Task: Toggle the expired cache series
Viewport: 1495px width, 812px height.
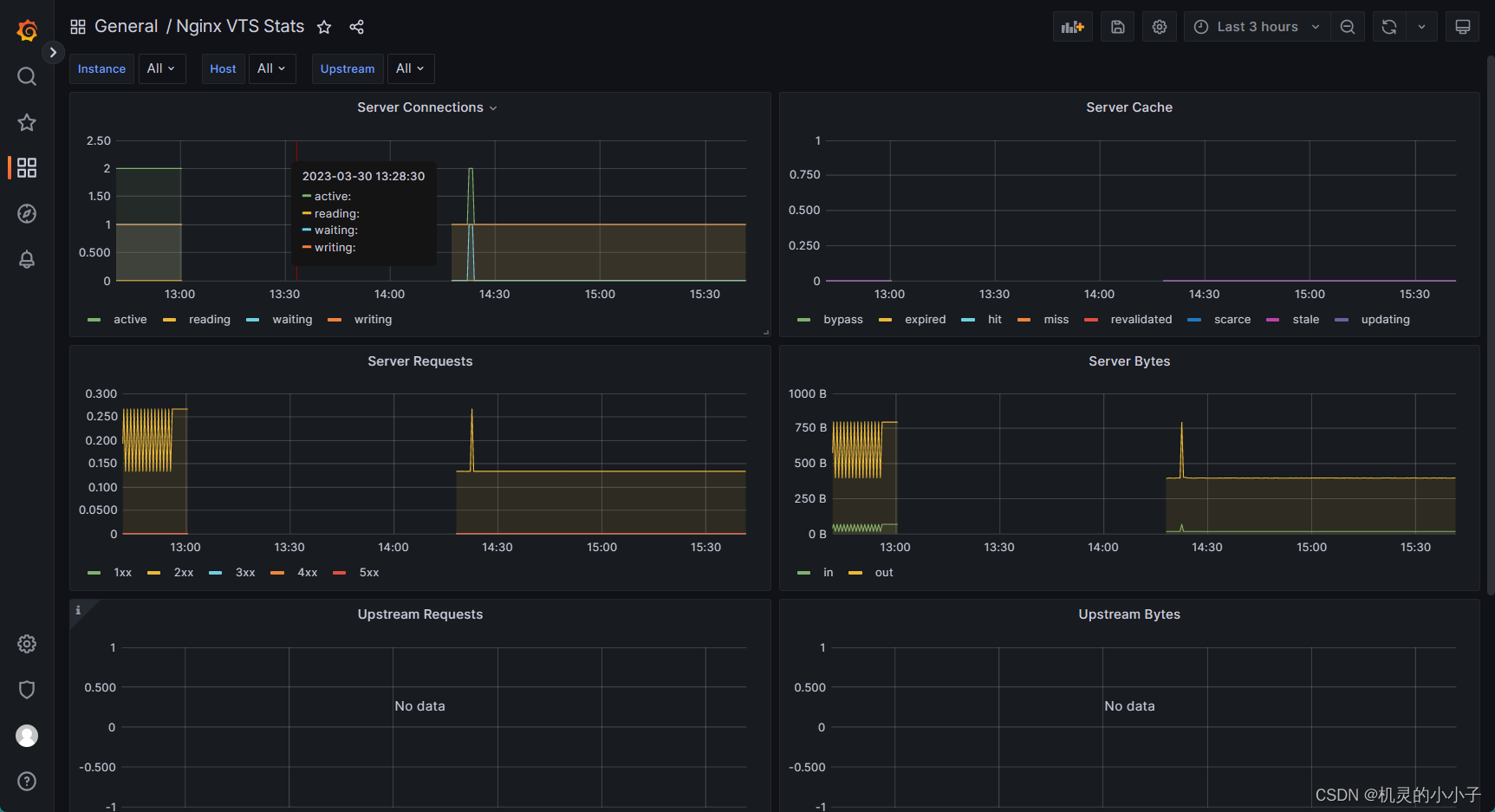Action: click(926, 320)
